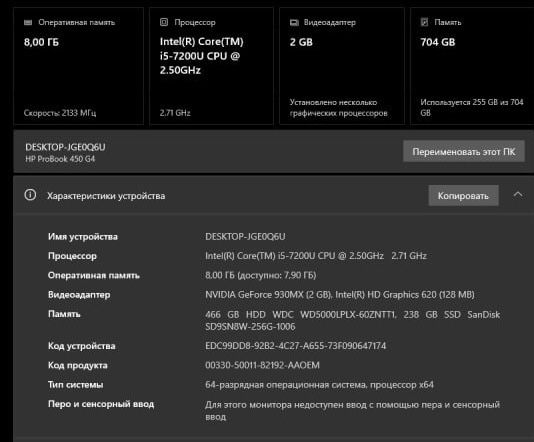The width and height of the screenshot is (534, 442).
Task: Click the Код устройства label
Action: tap(82, 346)
